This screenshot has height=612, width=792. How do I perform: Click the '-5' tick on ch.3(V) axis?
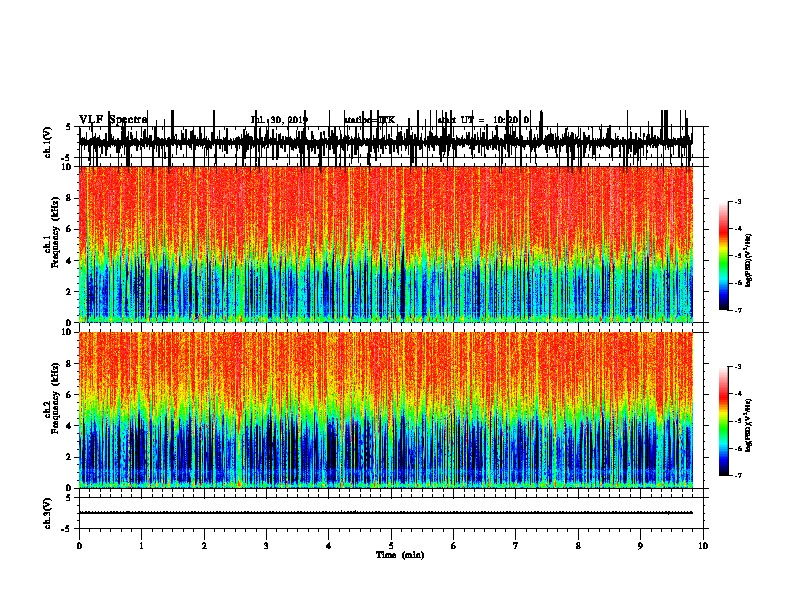(x=67, y=529)
